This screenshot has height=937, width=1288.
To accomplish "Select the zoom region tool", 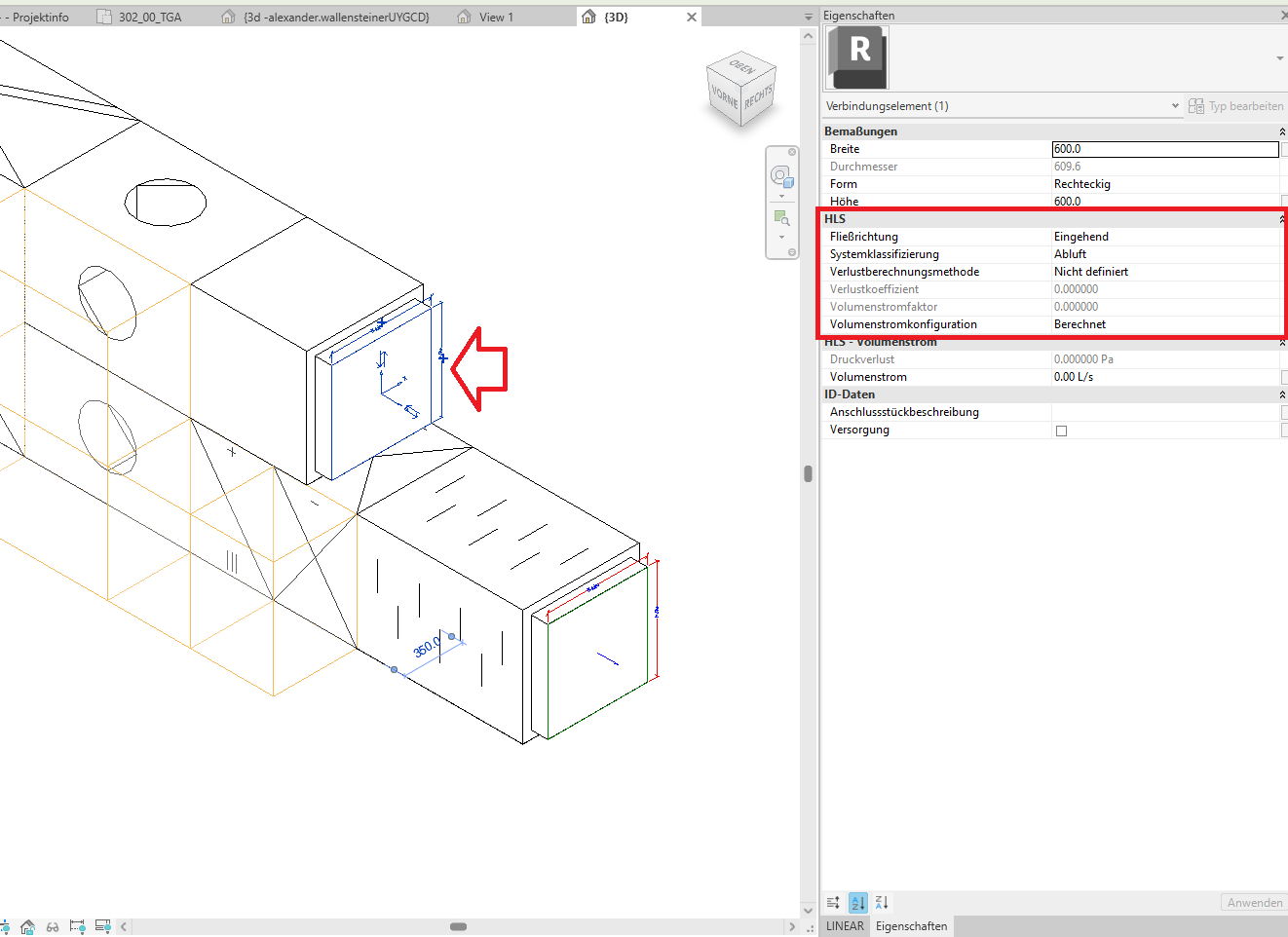I will pos(780,218).
